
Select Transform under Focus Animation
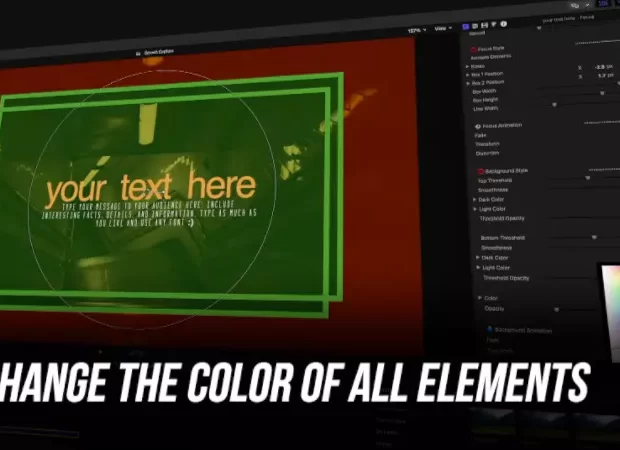pyautogui.click(x=488, y=144)
